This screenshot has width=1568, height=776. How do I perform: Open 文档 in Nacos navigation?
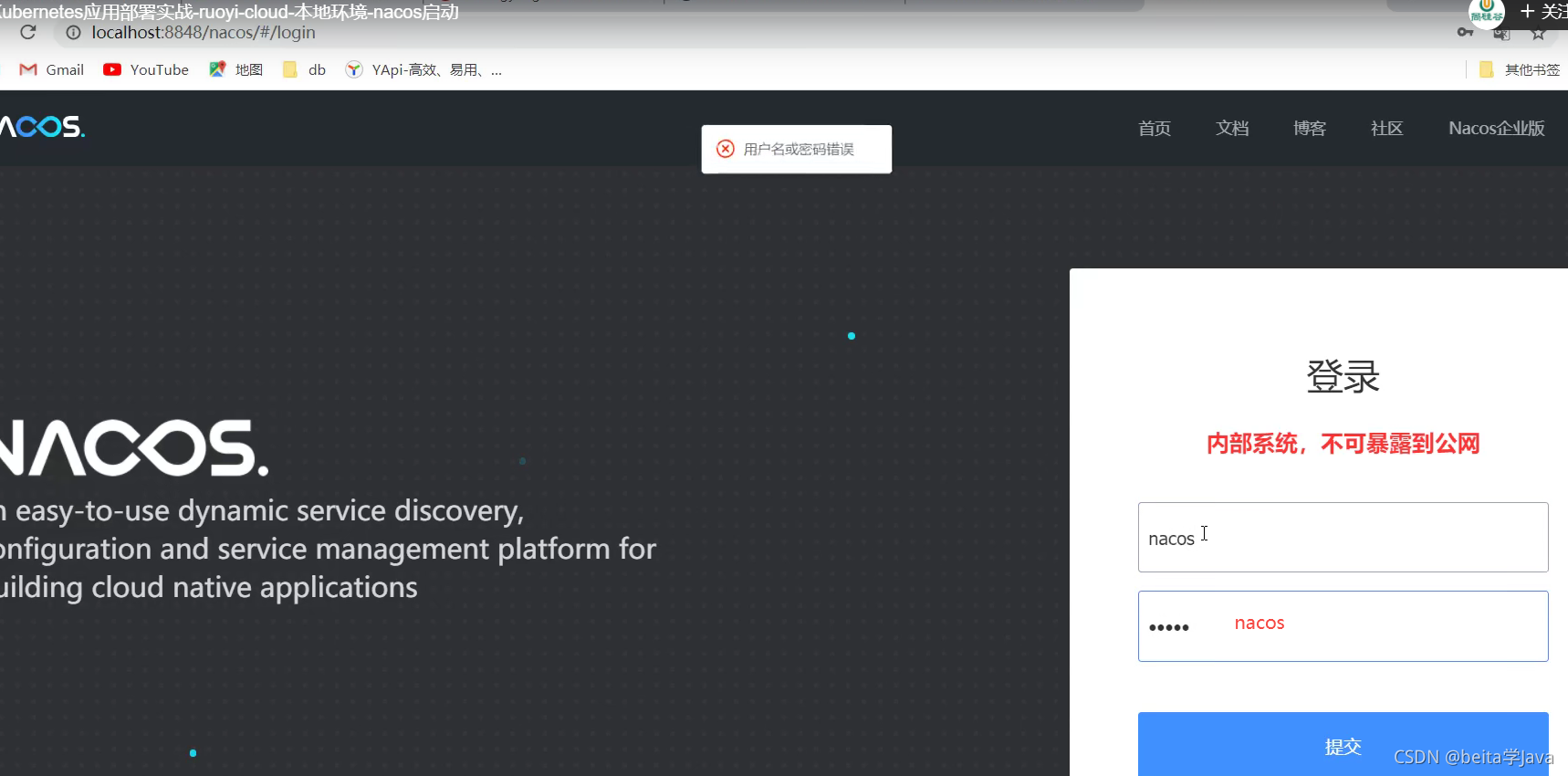[x=1232, y=128]
